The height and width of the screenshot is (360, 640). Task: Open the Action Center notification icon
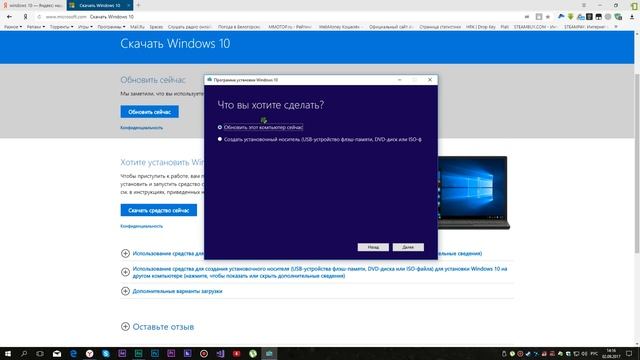(629, 353)
